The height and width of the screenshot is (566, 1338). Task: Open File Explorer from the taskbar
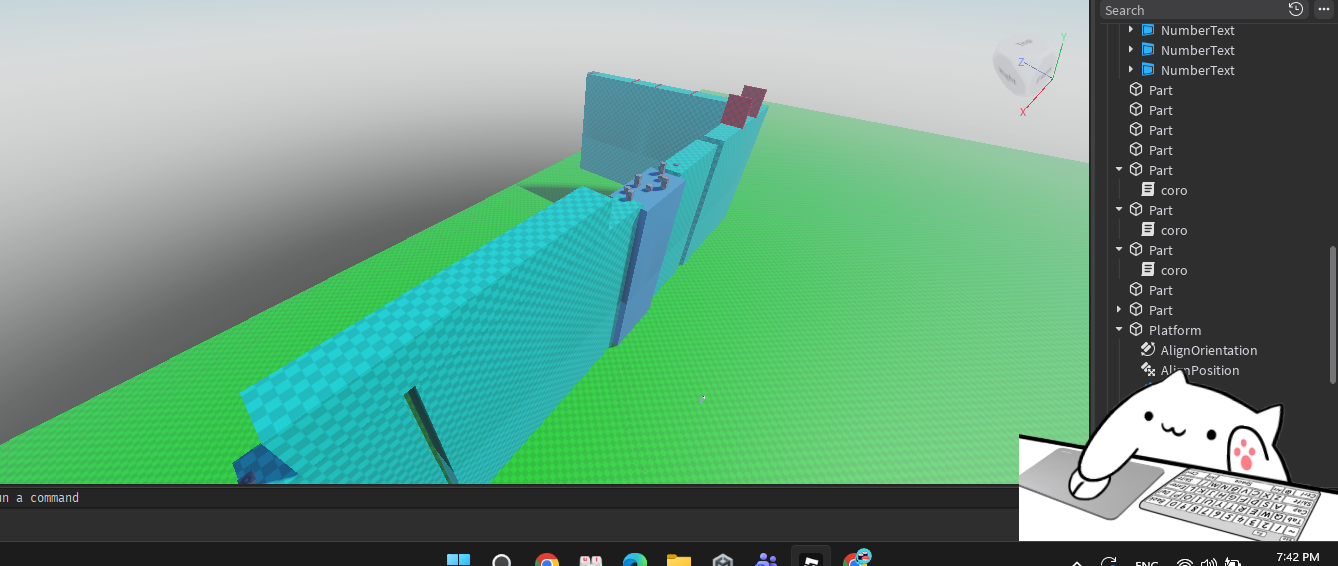pos(679,560)
